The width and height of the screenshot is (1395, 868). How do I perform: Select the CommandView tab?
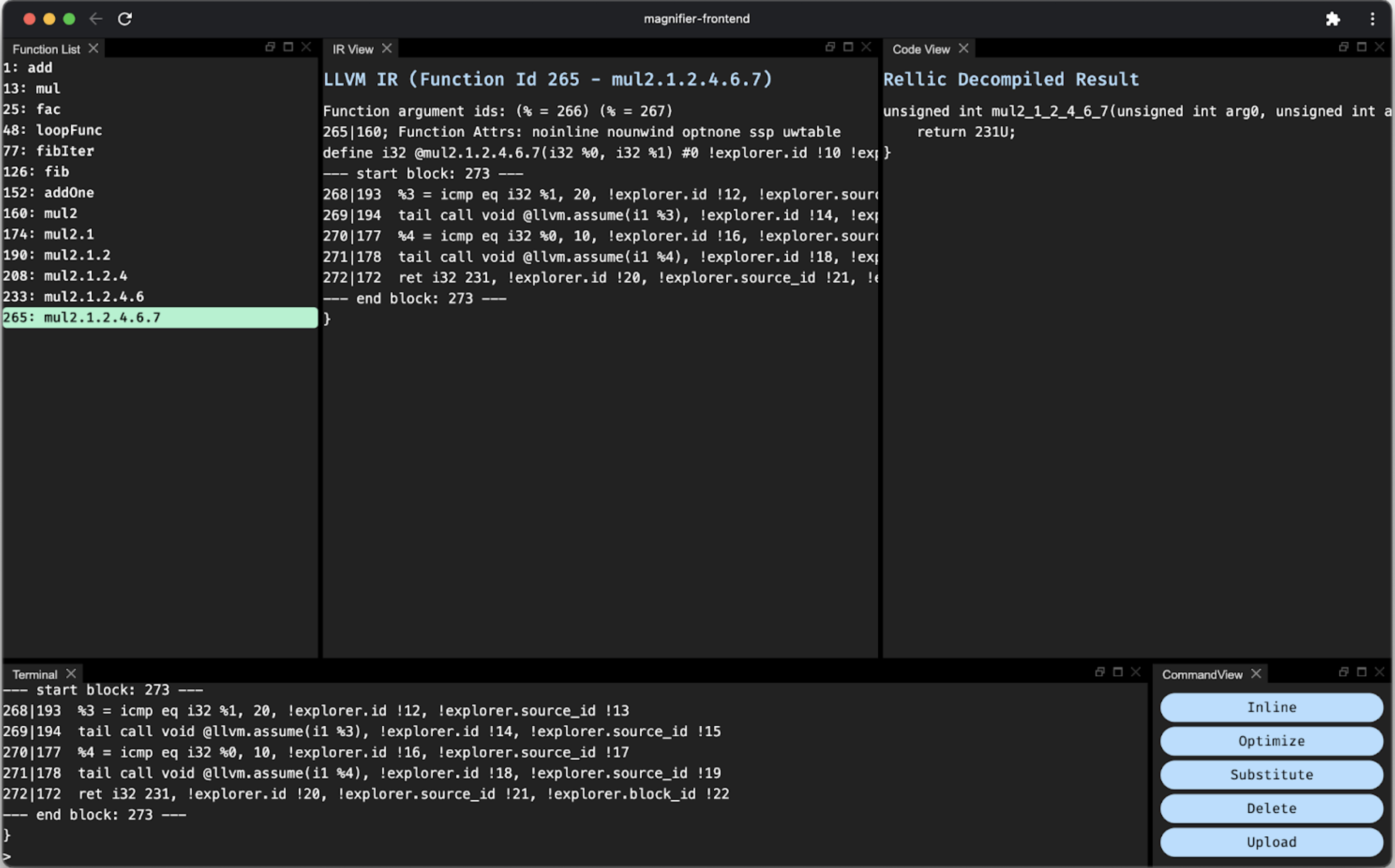pos(1202,674)
